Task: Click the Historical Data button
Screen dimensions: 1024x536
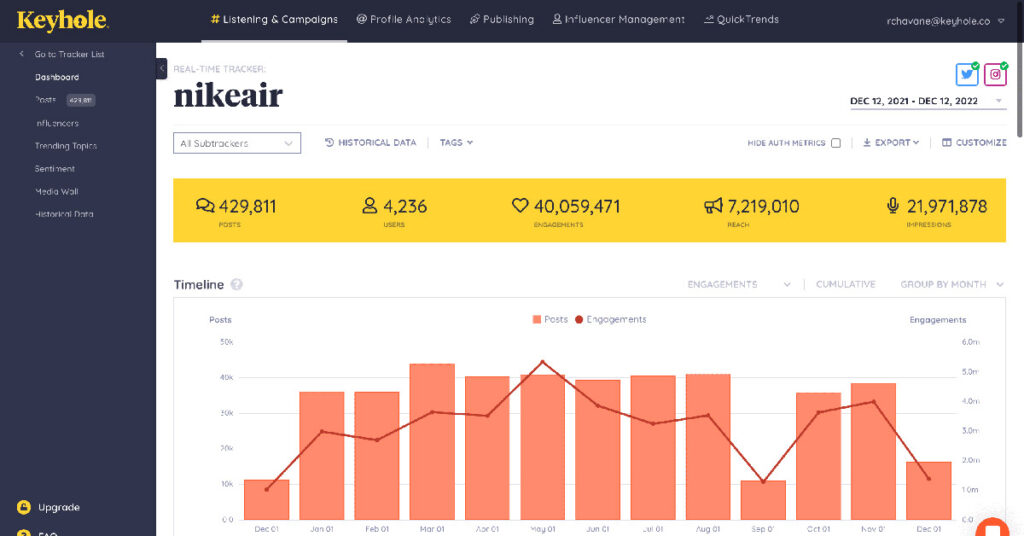Action: coord(370,143)
